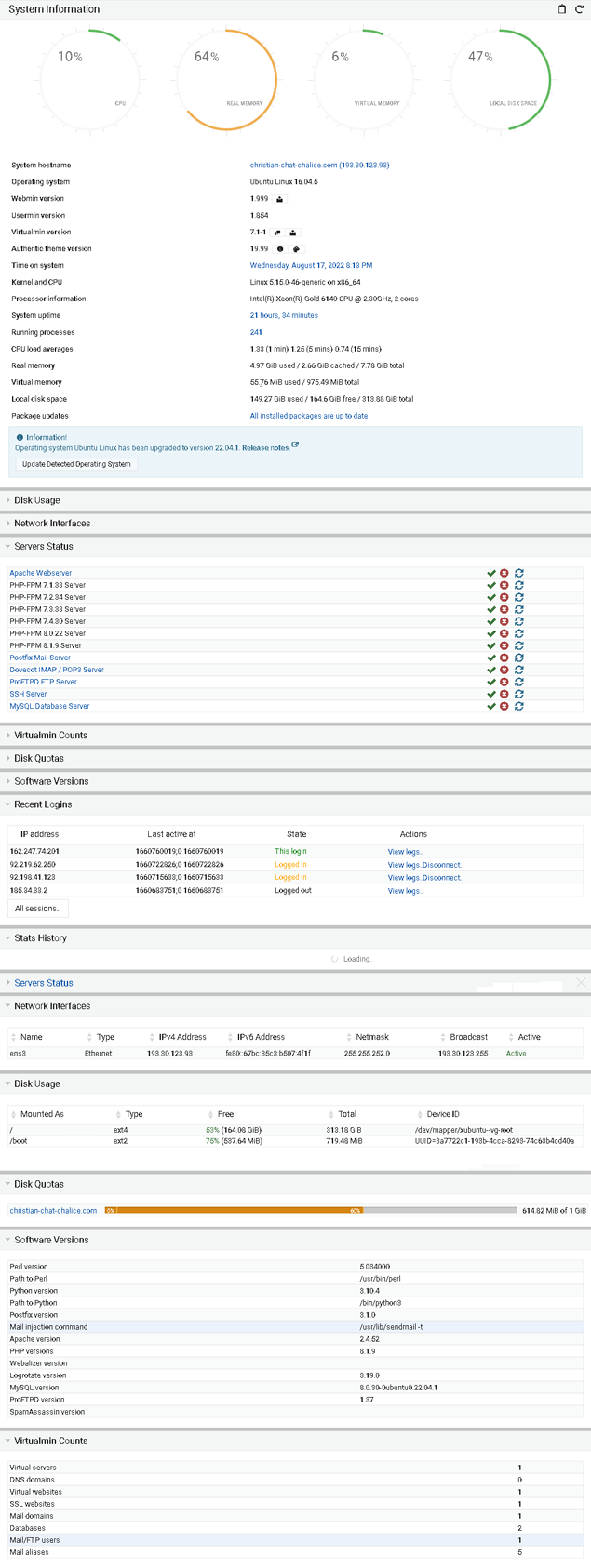Open the Dovecot IMAP / POP3 Server link
The image size is (591, 1568).
[x=57, y=671]
